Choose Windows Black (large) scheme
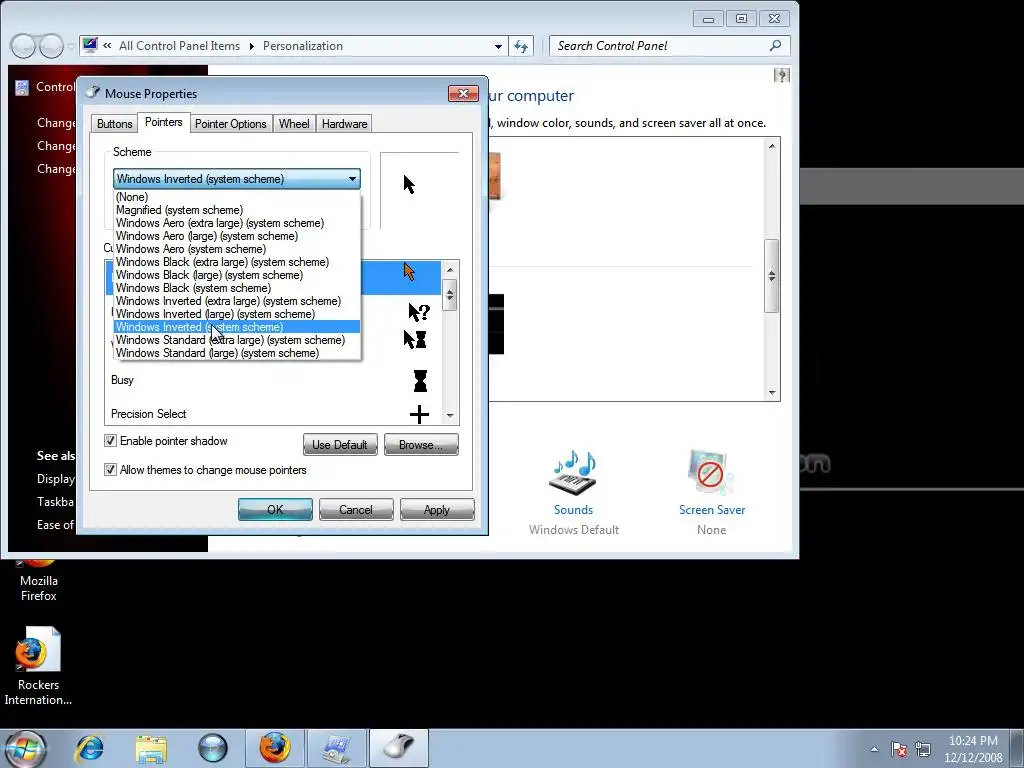 pyautogui.click(x=237, y=275)
